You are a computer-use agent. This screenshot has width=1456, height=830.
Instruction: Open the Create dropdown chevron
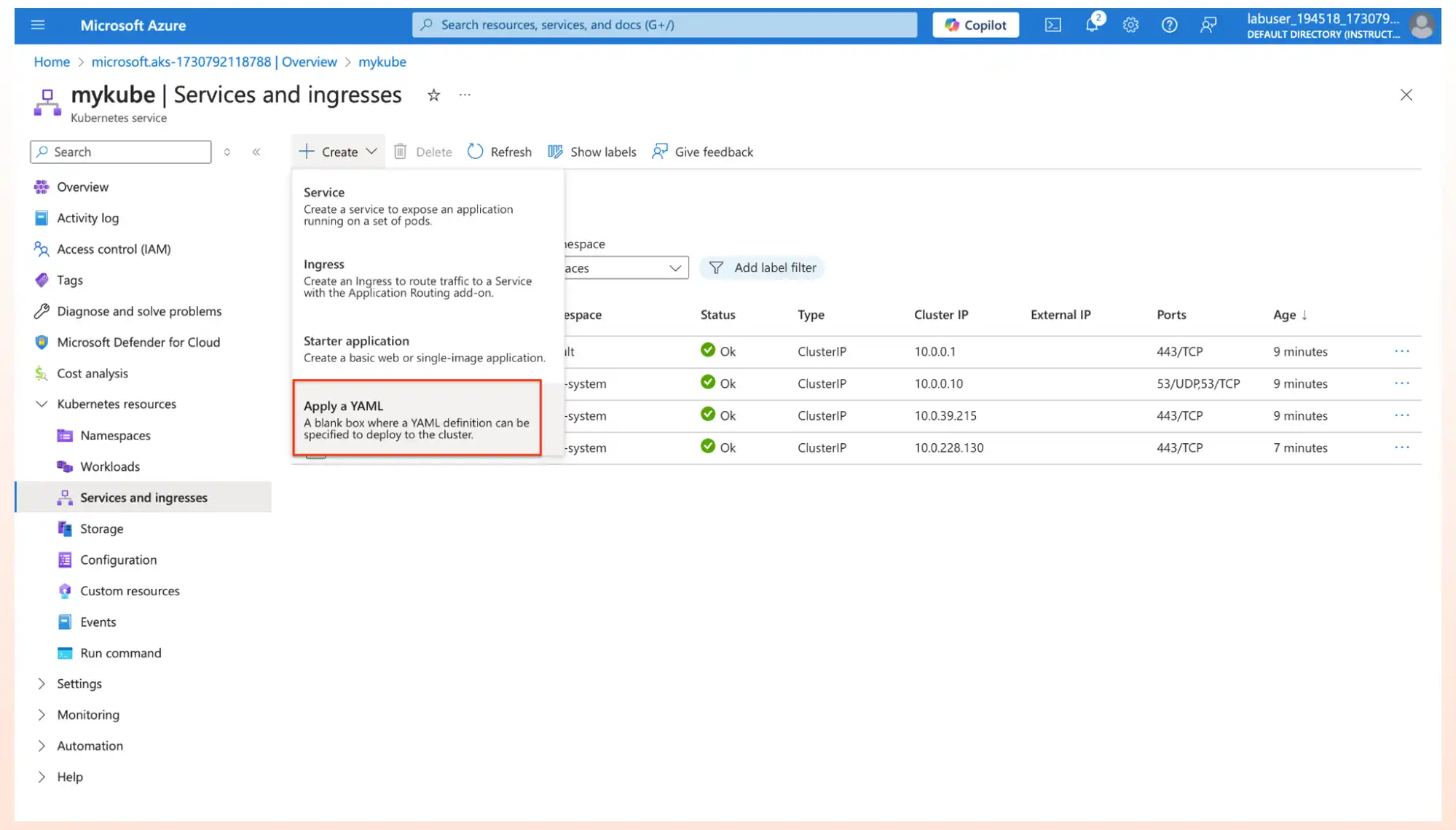tap(371, 152)
